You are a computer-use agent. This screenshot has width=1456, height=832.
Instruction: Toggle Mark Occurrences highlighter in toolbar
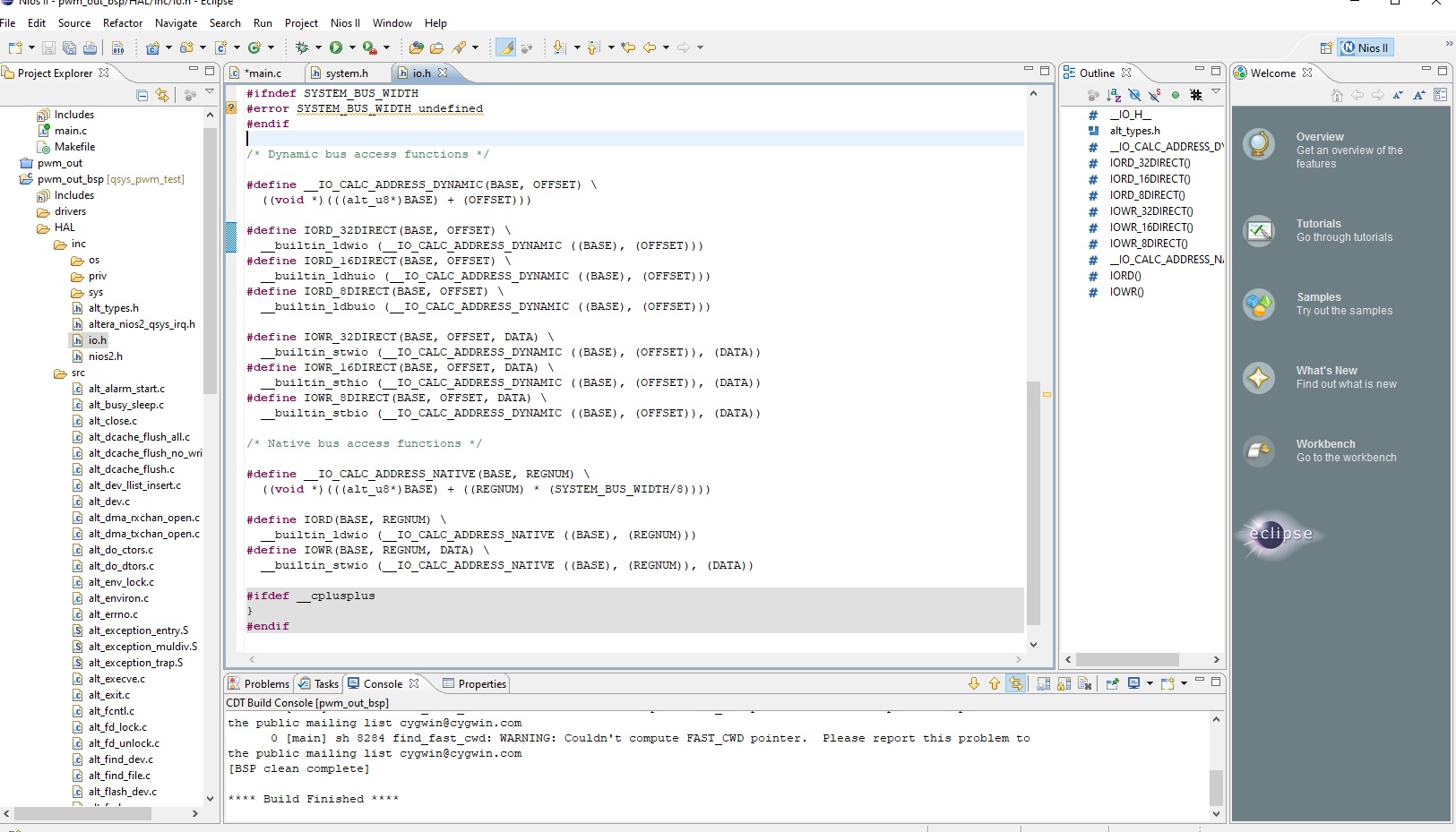click(x=506, y=47)
